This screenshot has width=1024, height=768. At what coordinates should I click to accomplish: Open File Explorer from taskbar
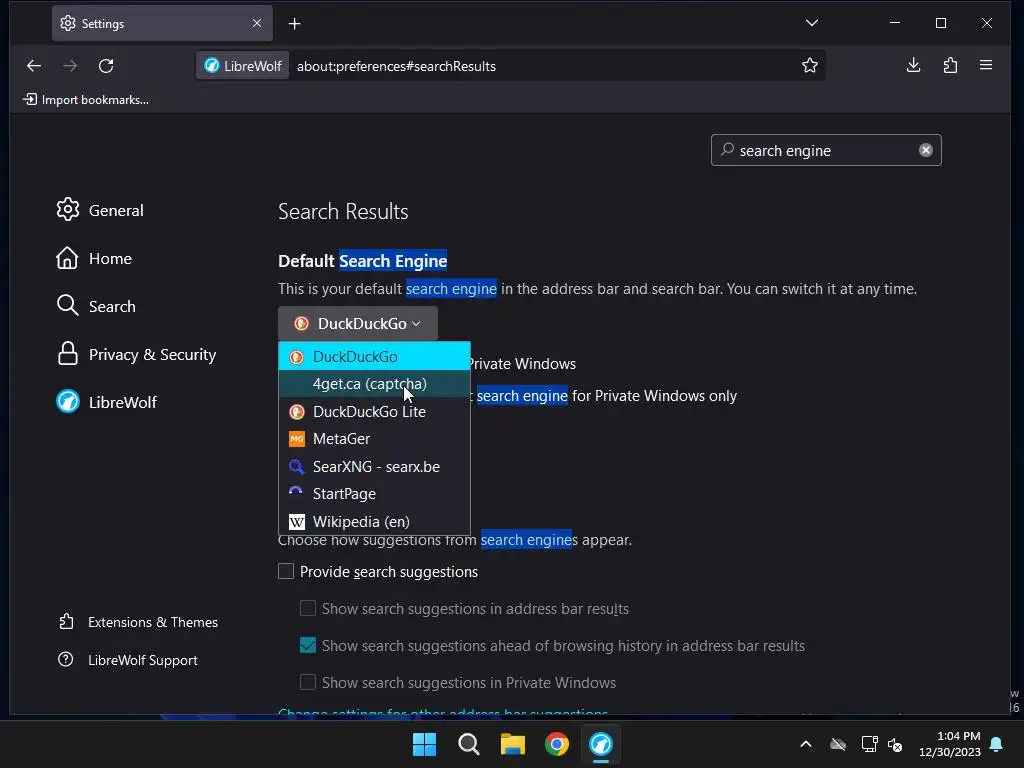click(x=513, y=744)
